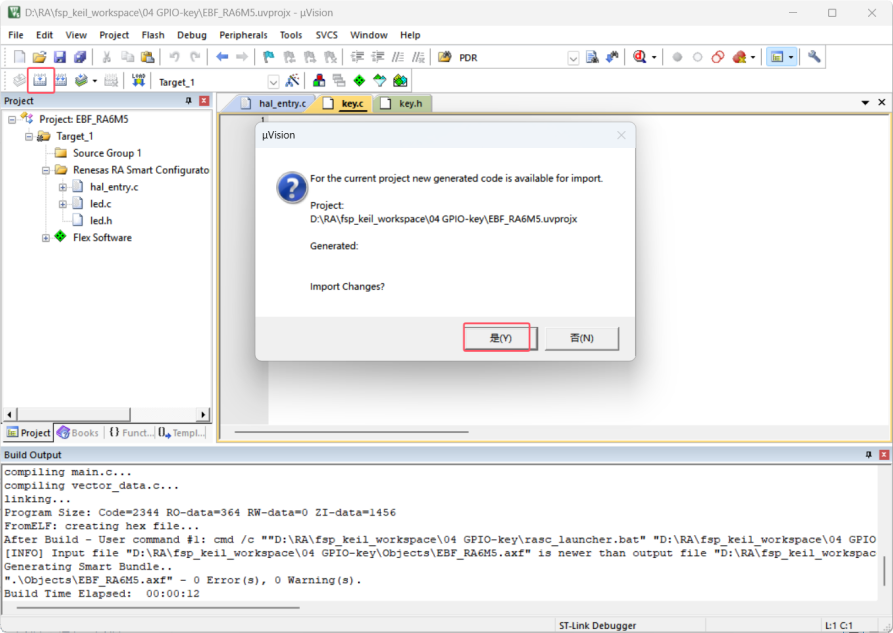Open the Project menu

114,35
